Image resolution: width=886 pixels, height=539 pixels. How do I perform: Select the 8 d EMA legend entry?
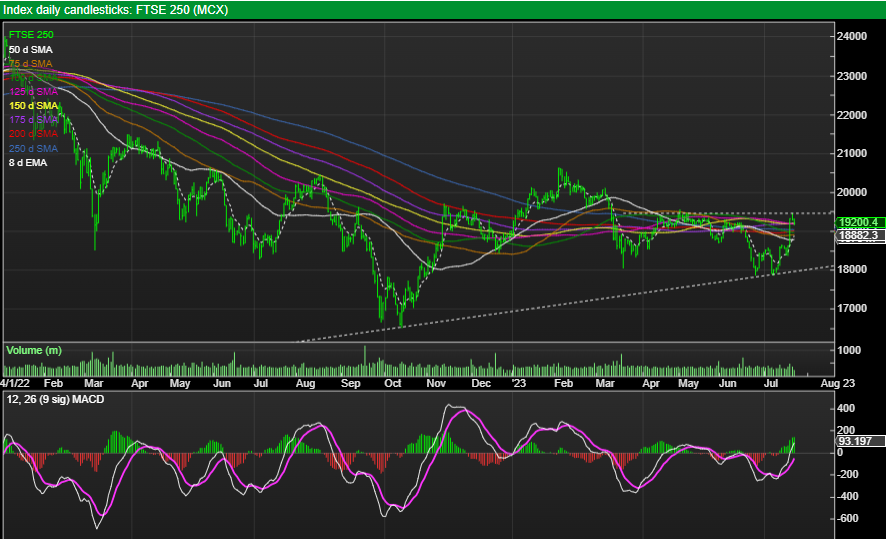pos(28,163)
